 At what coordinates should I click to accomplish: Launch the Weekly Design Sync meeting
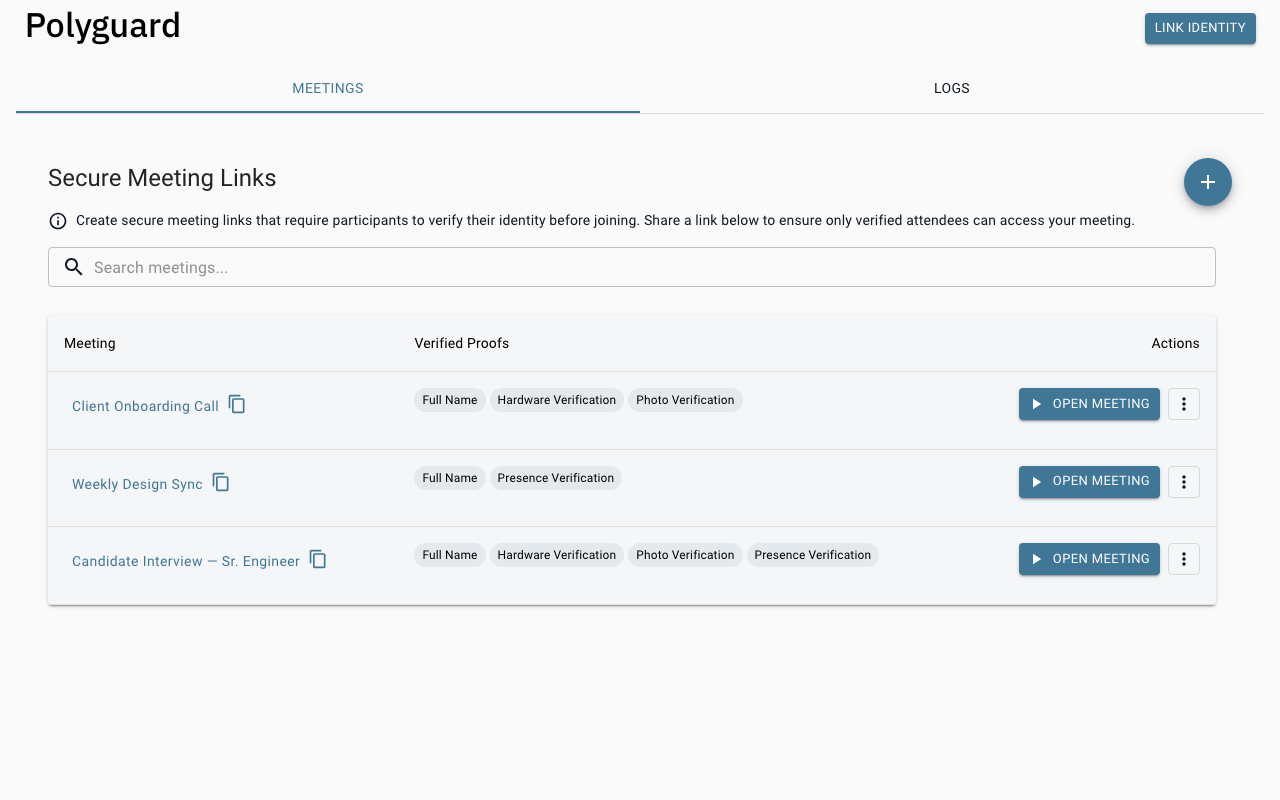(x=1089, y=482)
